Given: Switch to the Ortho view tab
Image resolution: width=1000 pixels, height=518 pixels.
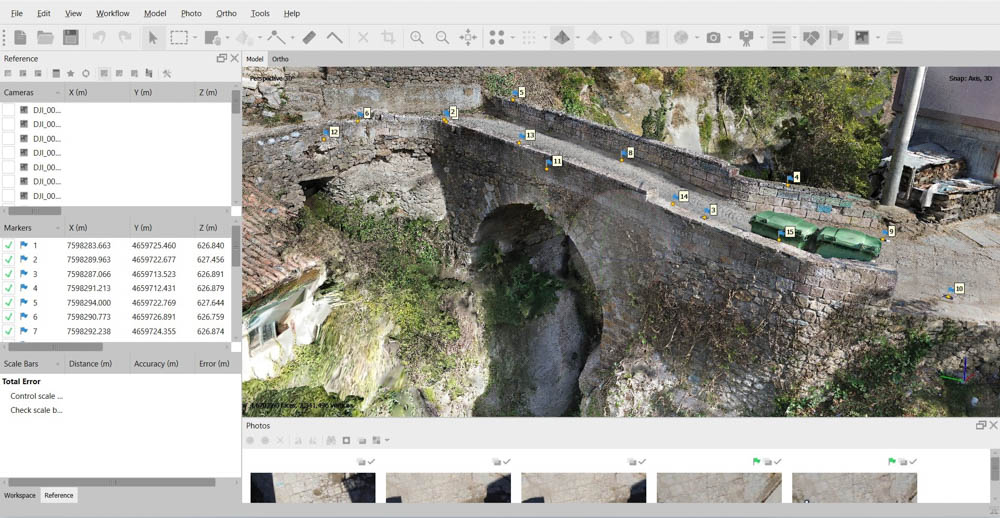Looking at the screenshot, I should 280,59.
